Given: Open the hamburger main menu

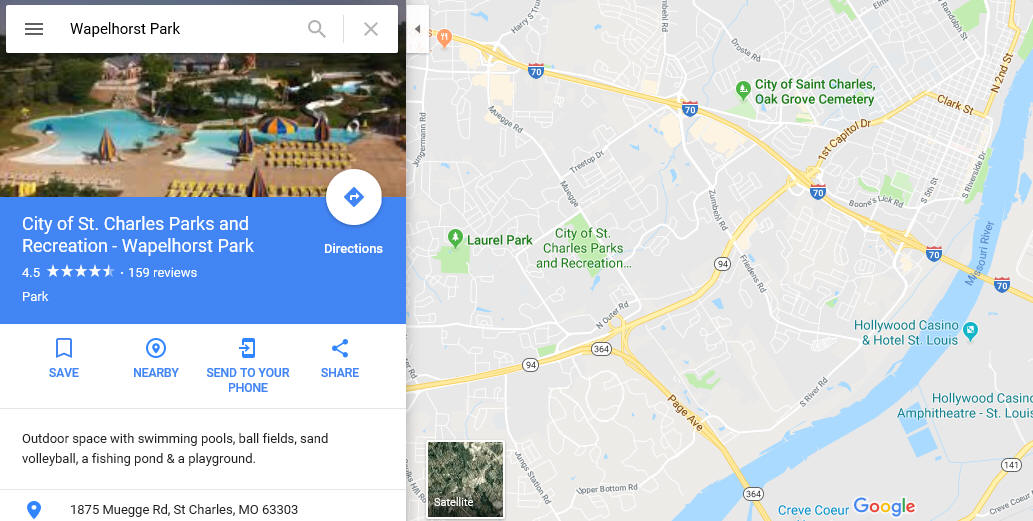Looking at the screenshot, I should point(34,29).
